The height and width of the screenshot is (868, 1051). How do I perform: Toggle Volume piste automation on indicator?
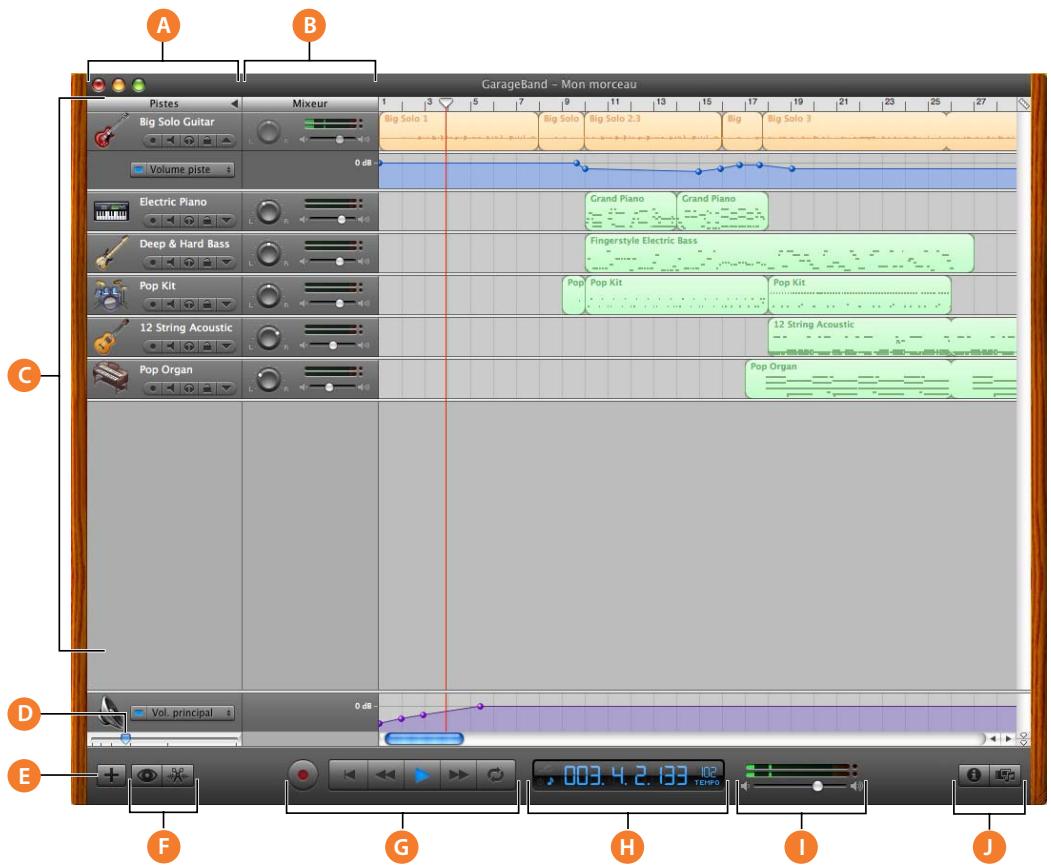pyautogui.click(x=139, y=169)
